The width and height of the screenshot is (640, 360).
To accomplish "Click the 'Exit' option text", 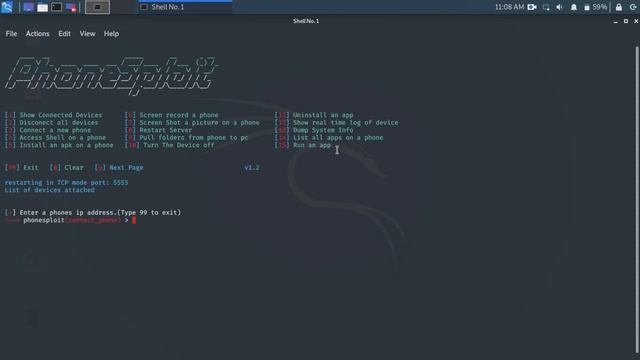I will pyautogui.click(x=31, y=168).
